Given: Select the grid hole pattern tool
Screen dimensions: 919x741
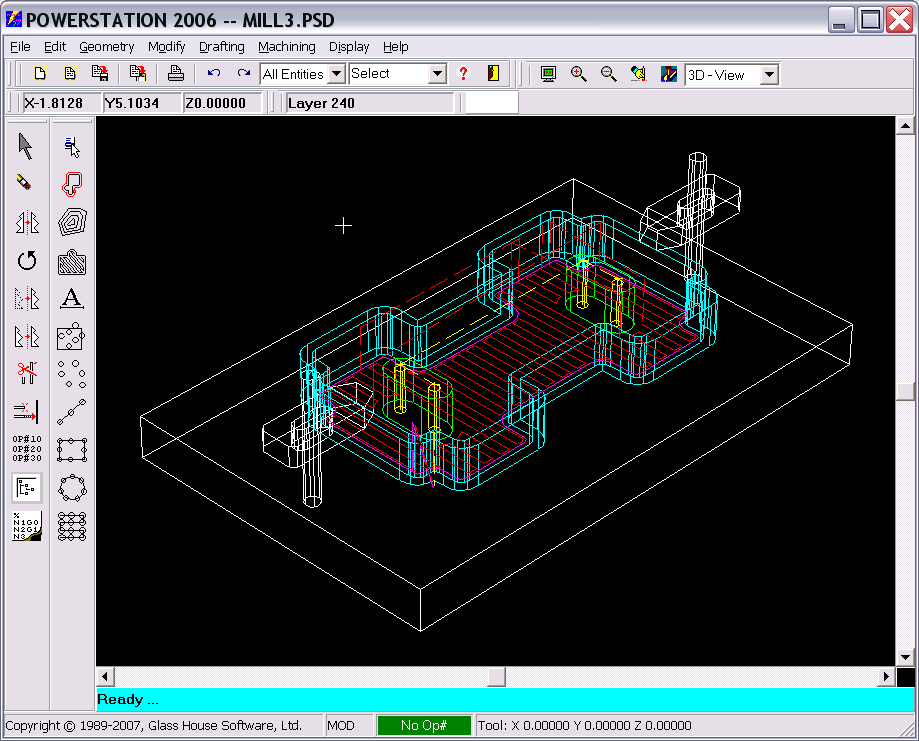Looking at the screenshot, I should click(x=72, y=526).
